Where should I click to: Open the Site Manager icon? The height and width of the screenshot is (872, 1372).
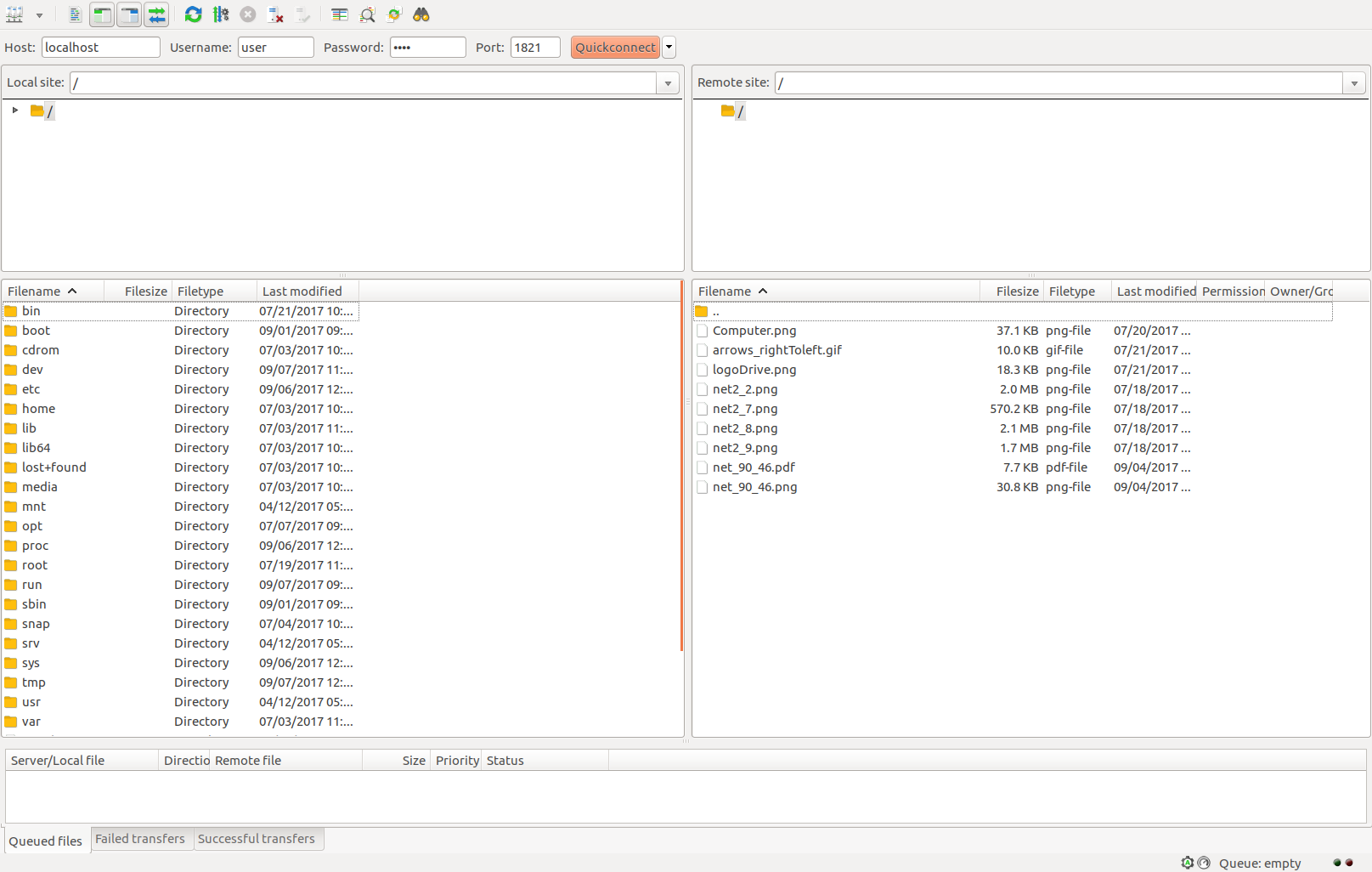point(15,14)
